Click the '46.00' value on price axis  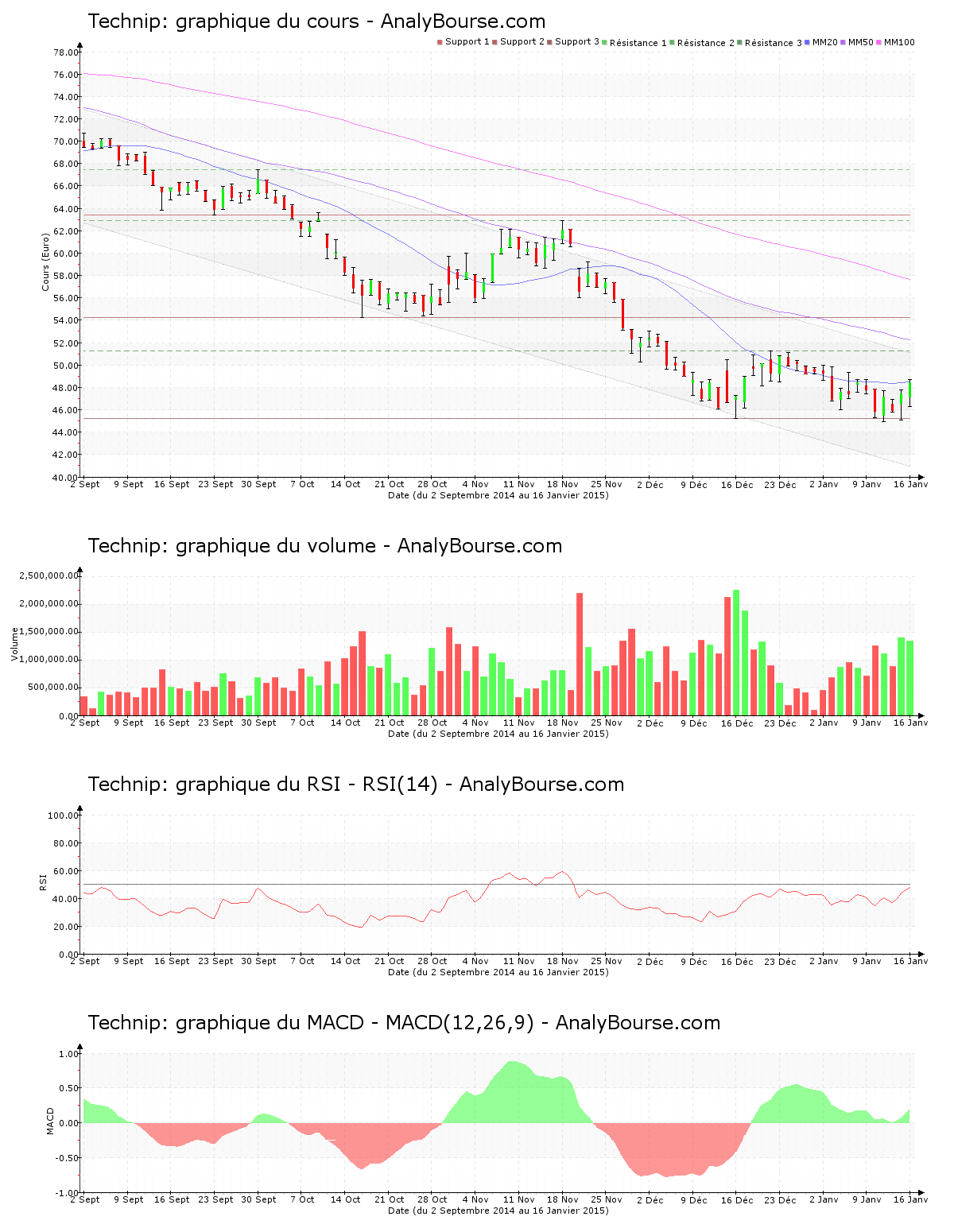66,410
